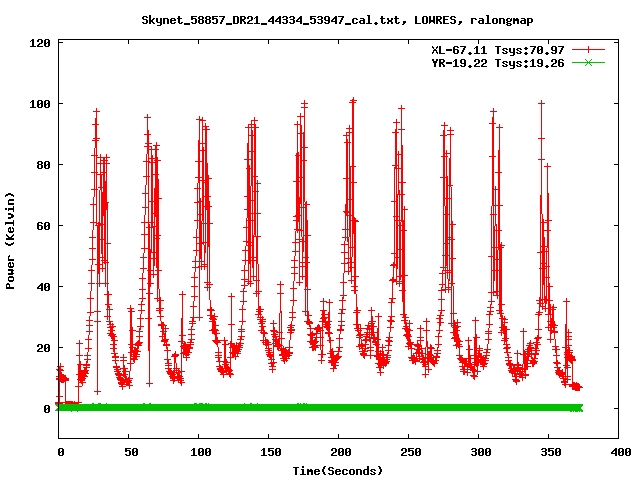Click the y-axis value 0
The width and height of the screenshot is (640, 480).
tap(47, 409)
